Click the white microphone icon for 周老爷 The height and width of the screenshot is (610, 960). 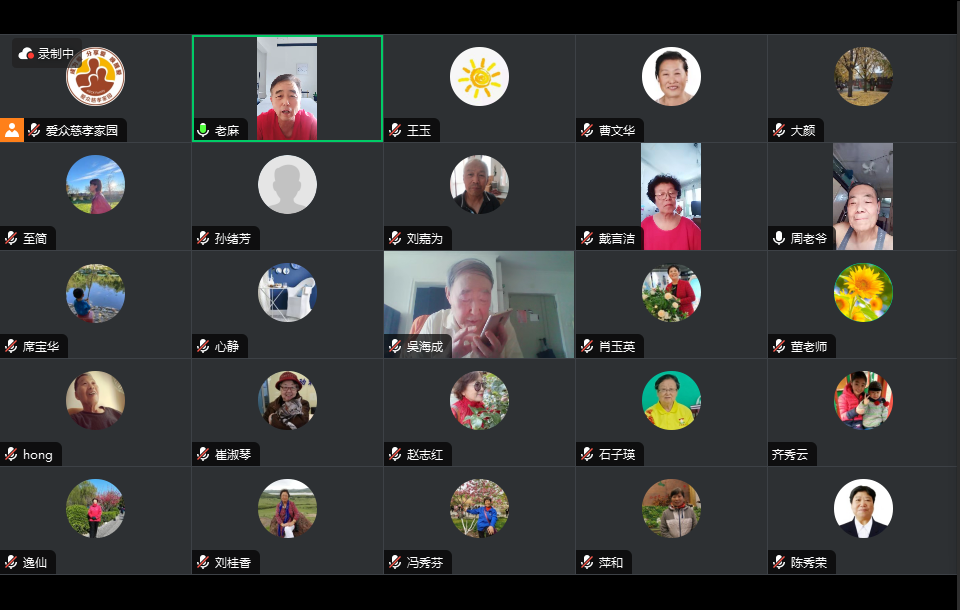[x=779, y=238]
